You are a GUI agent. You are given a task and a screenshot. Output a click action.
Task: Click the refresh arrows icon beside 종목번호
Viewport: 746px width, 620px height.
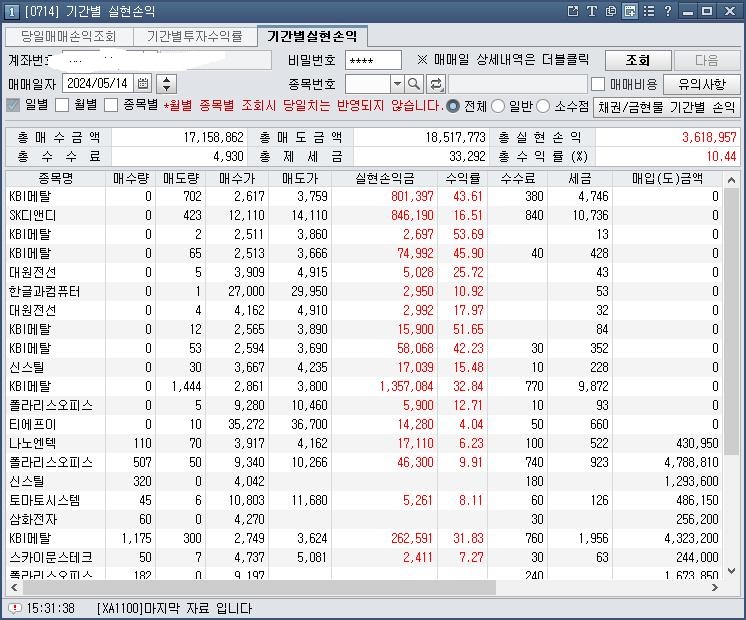pos(436,84)
